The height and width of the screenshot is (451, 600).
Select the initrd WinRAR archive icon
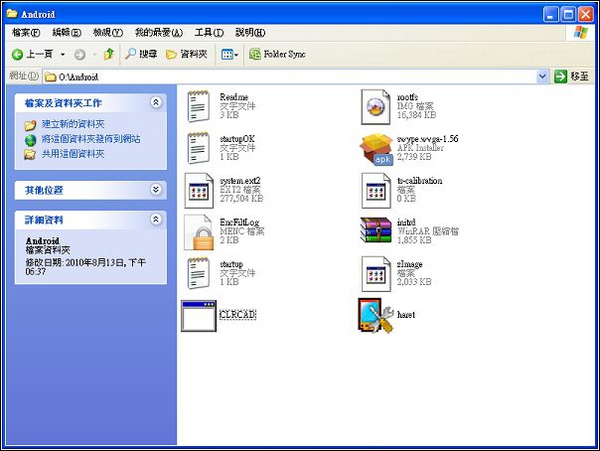click(x=379, y=230)
